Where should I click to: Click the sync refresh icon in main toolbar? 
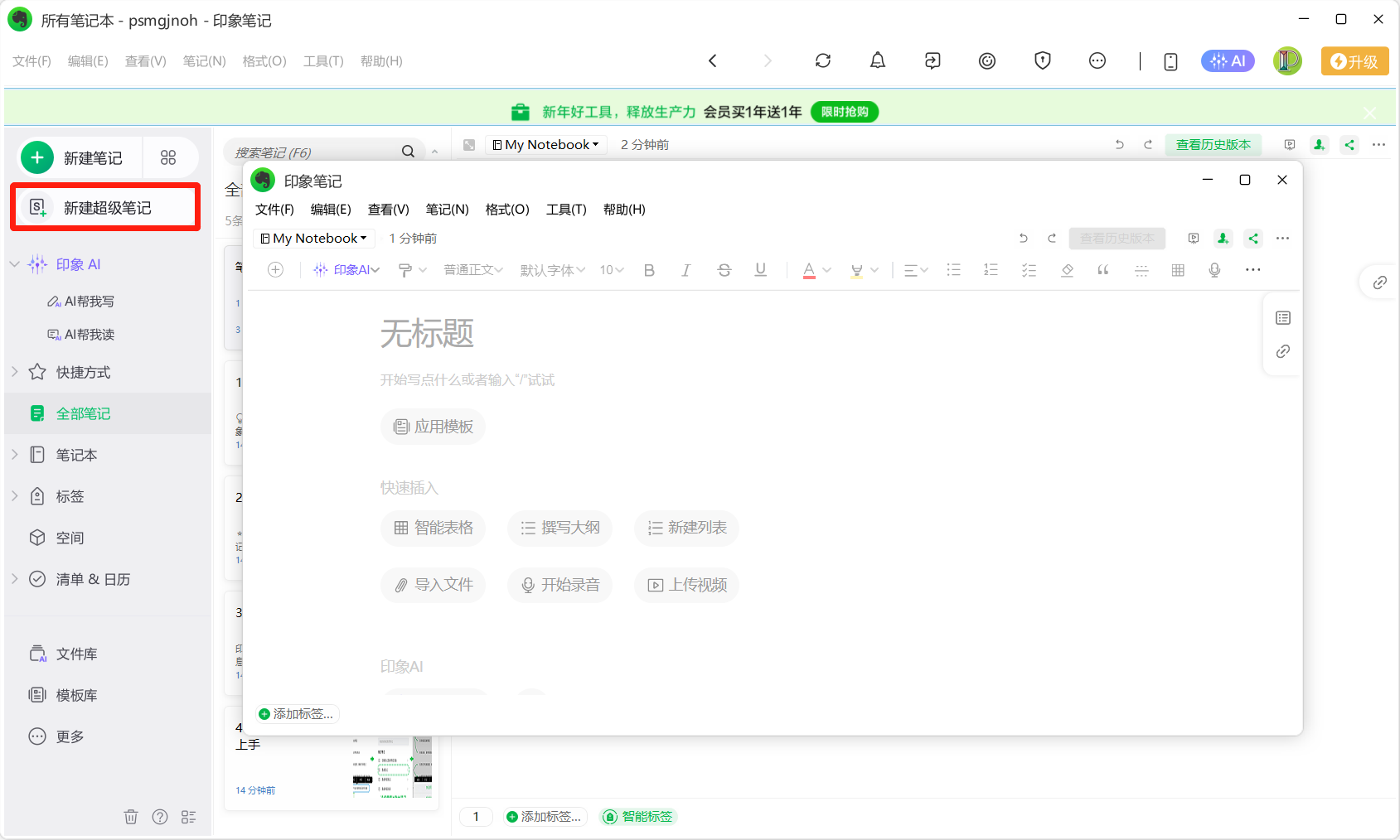822,60
